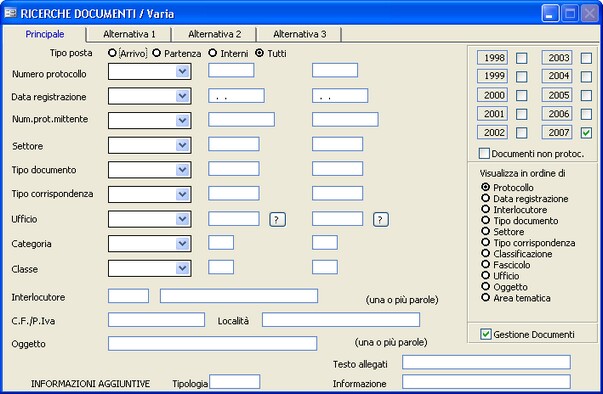
Task: Sort results by Interlocutore
Action: coord(486,209)
